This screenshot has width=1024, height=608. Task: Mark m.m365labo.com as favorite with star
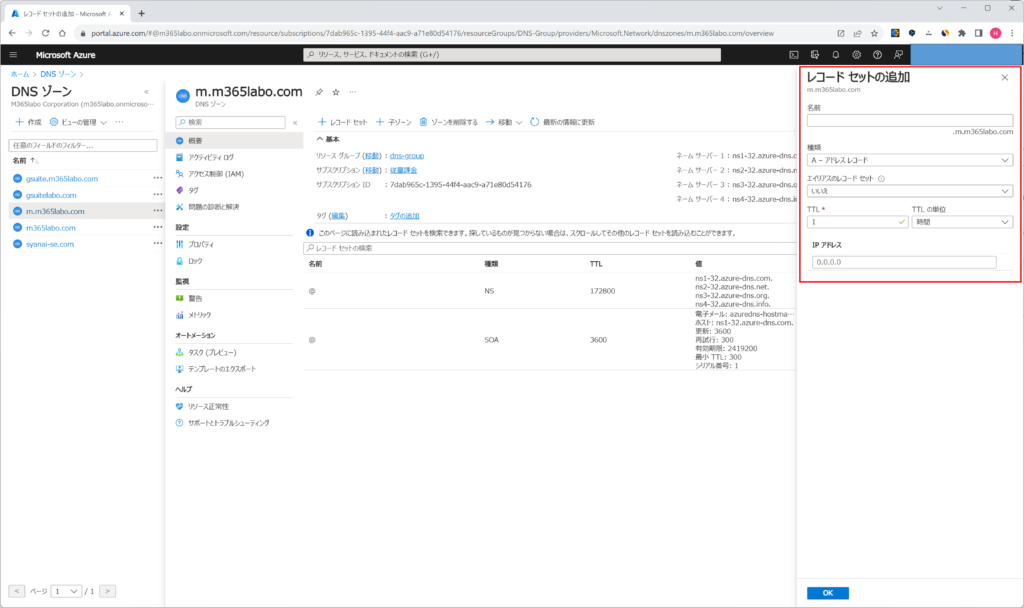[336, 92]
